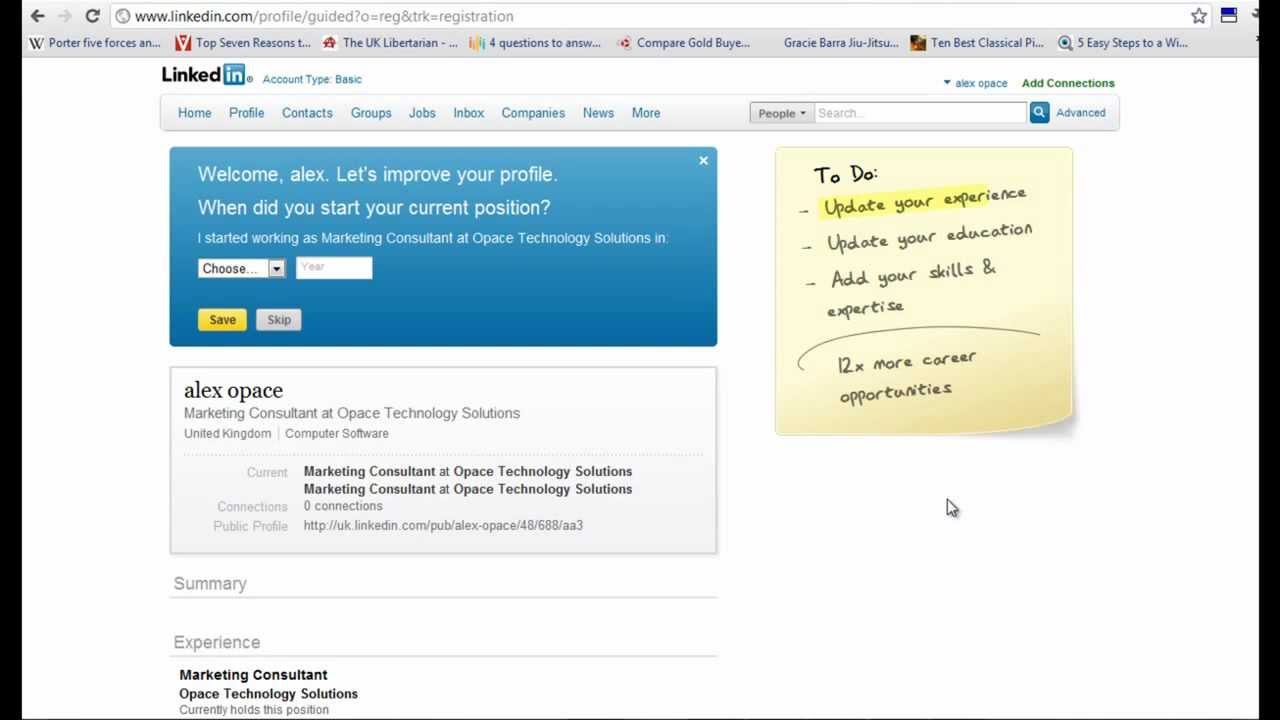Click the browser back arrow
This screenshot has height=720, width=1280.
pos(37,16)
